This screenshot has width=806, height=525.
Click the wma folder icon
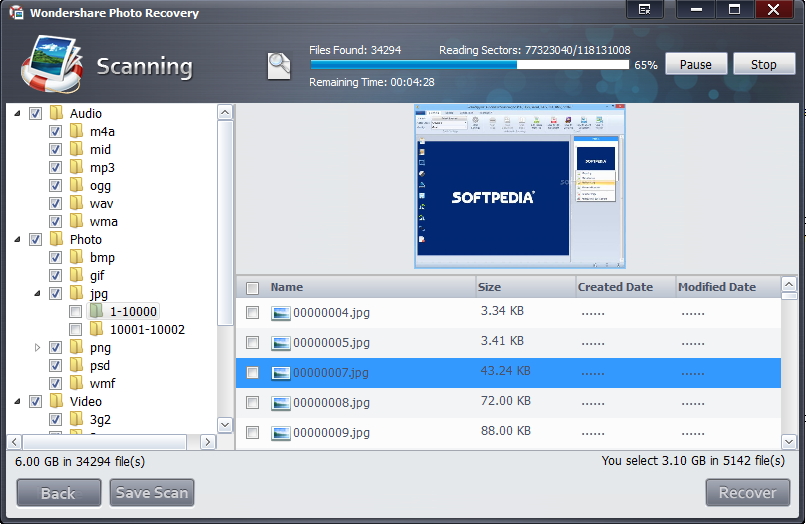click(x=77, y=221)
